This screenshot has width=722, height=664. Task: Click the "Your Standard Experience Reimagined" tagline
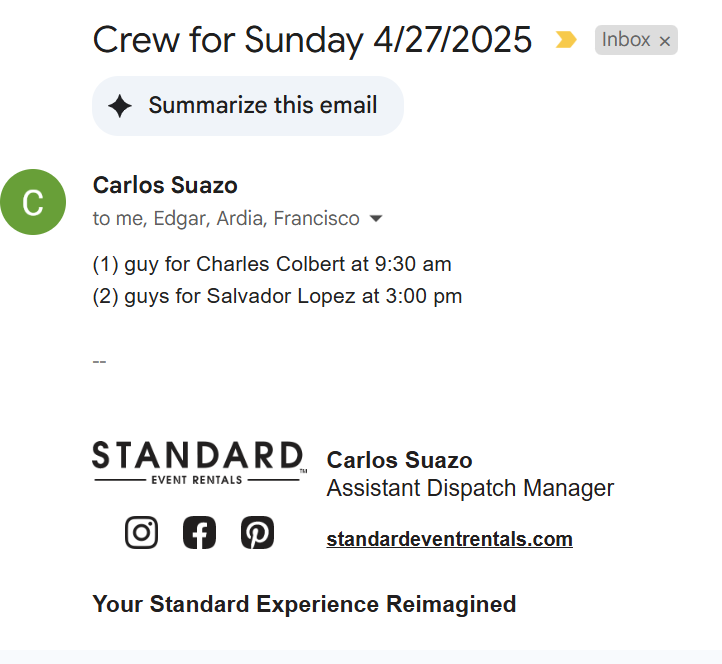coord(304,604)
